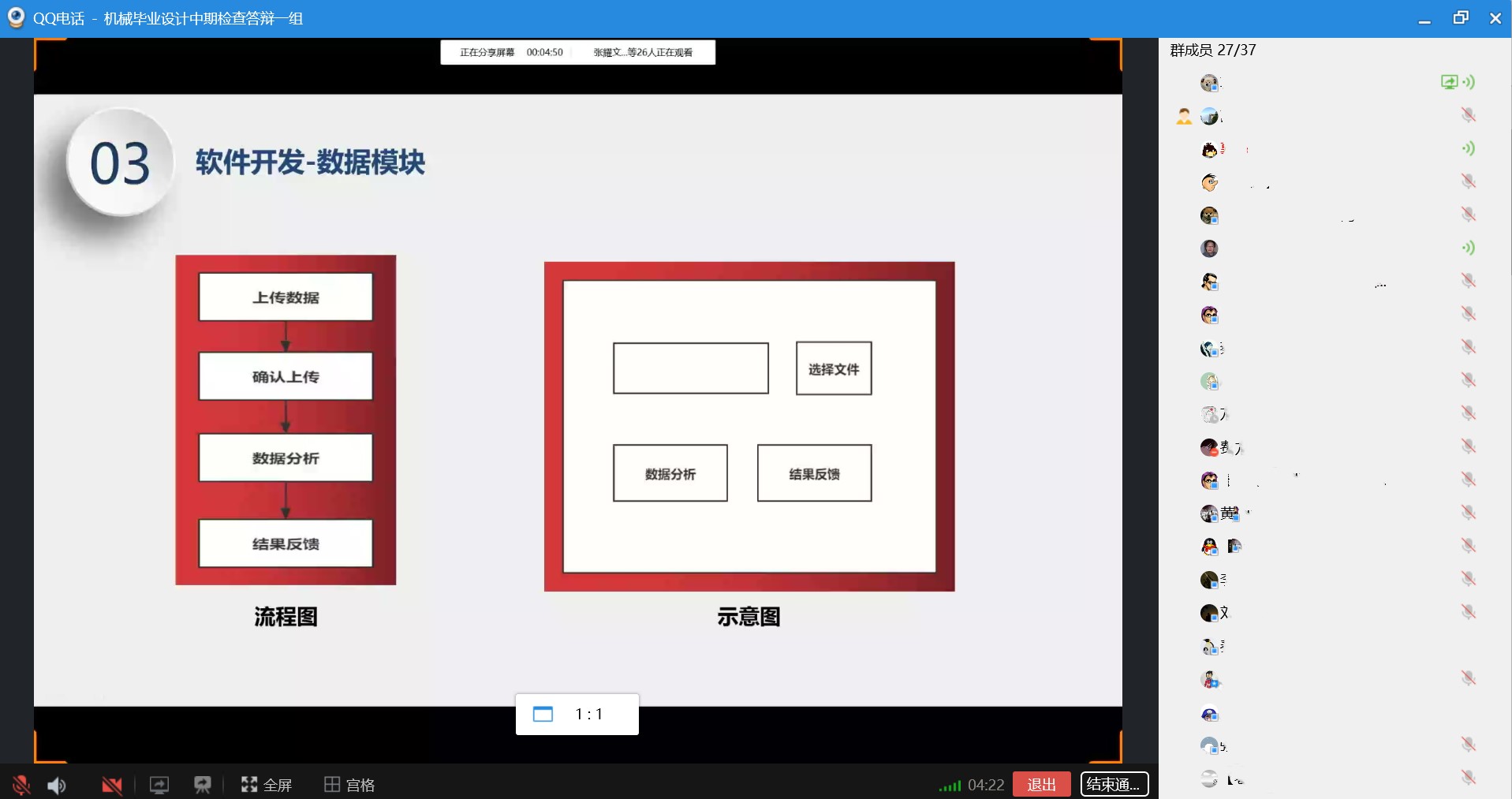Turn on the disabled camera

pyautogui.click(x=111, y=785)
